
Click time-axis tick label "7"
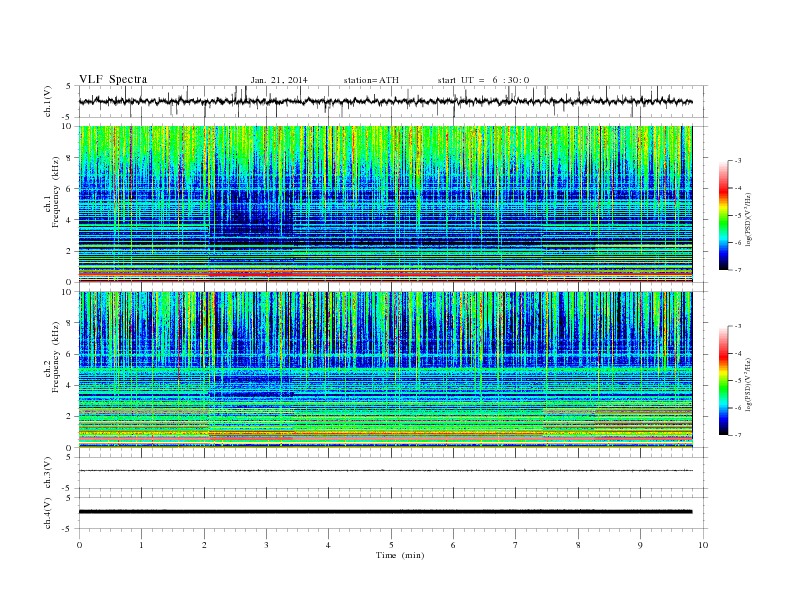coord(516,545)
